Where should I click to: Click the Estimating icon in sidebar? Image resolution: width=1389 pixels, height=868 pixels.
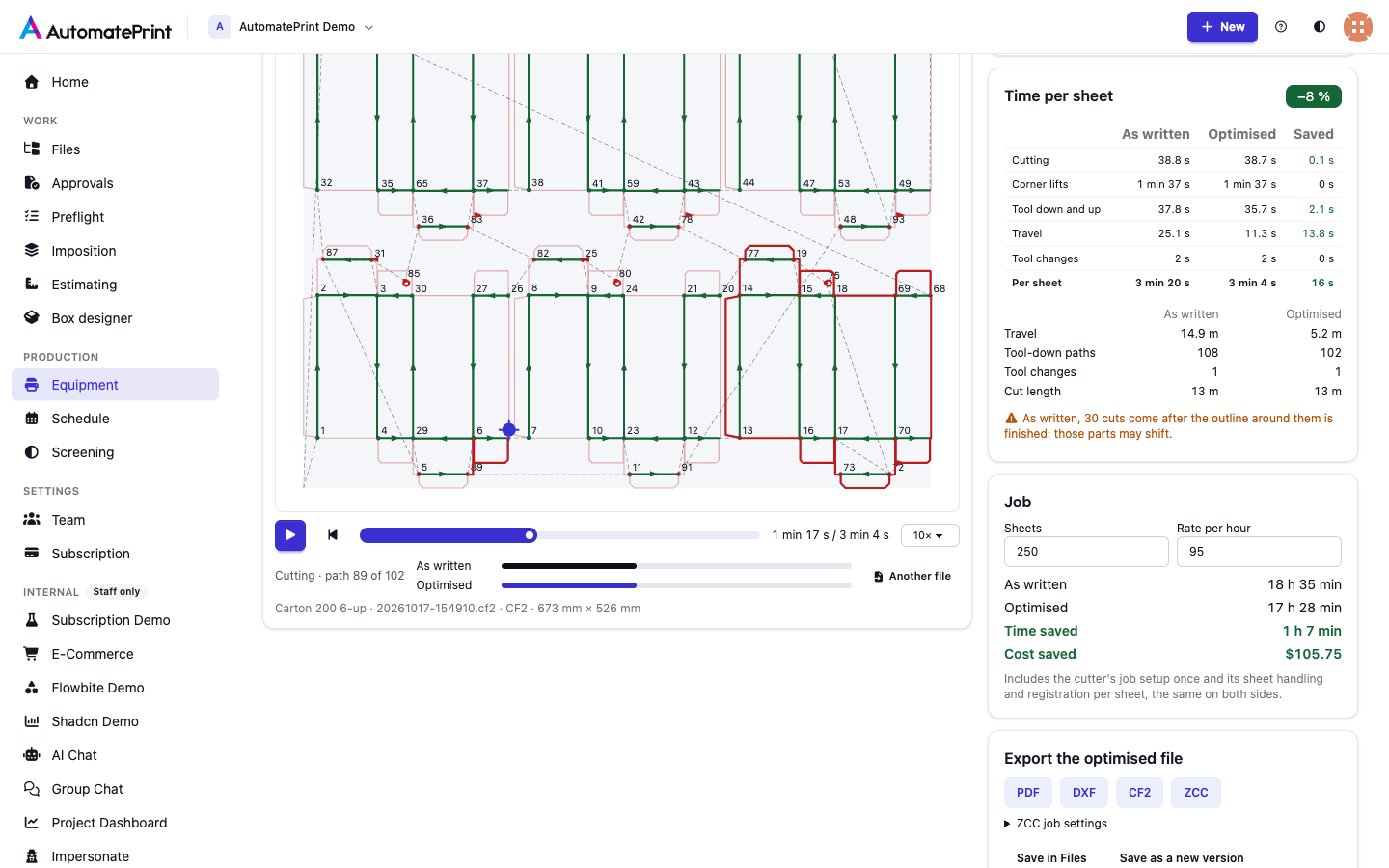pyautogui.click(x=32, y=285)
